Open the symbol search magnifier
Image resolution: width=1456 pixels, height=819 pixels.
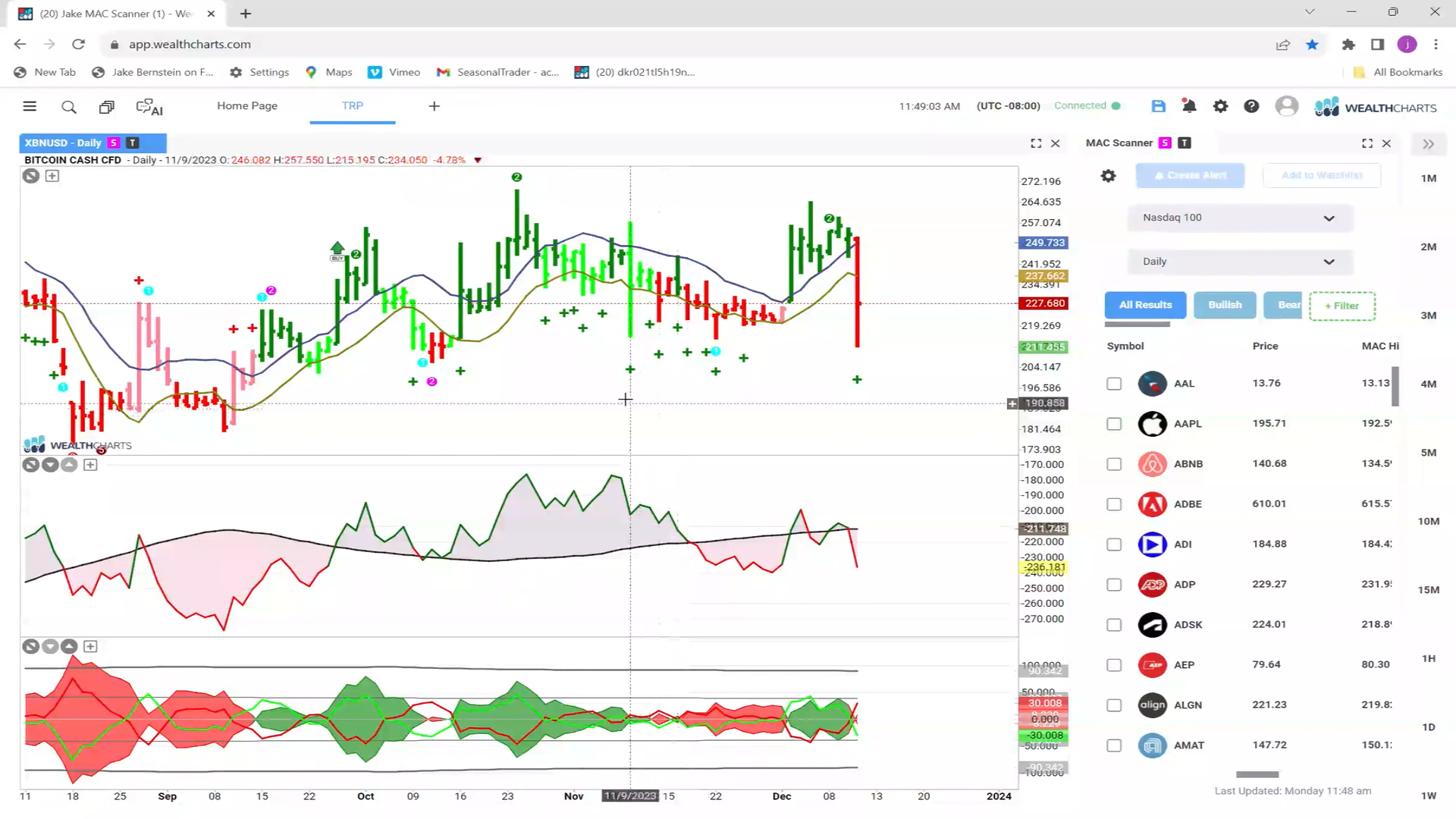pyautogui.click(x=69, y=107)
